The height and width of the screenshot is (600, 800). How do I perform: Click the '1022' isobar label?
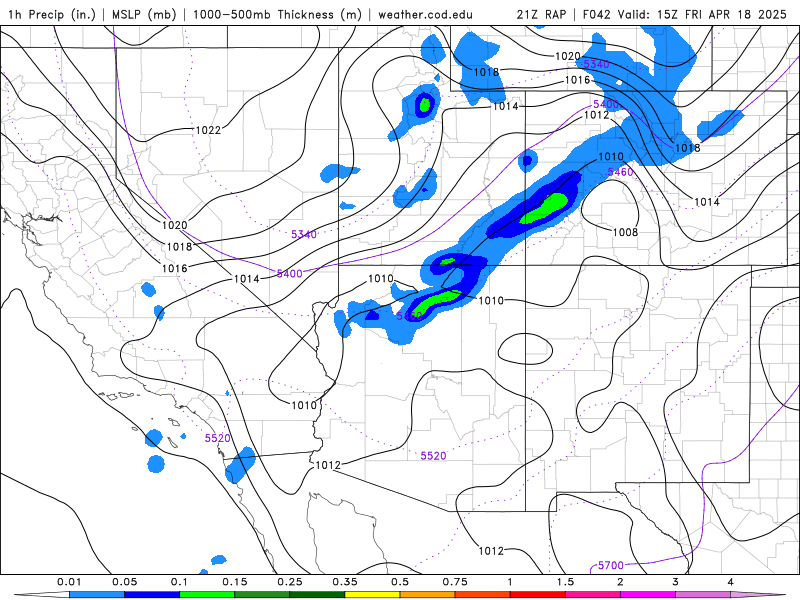pos(208,130)
